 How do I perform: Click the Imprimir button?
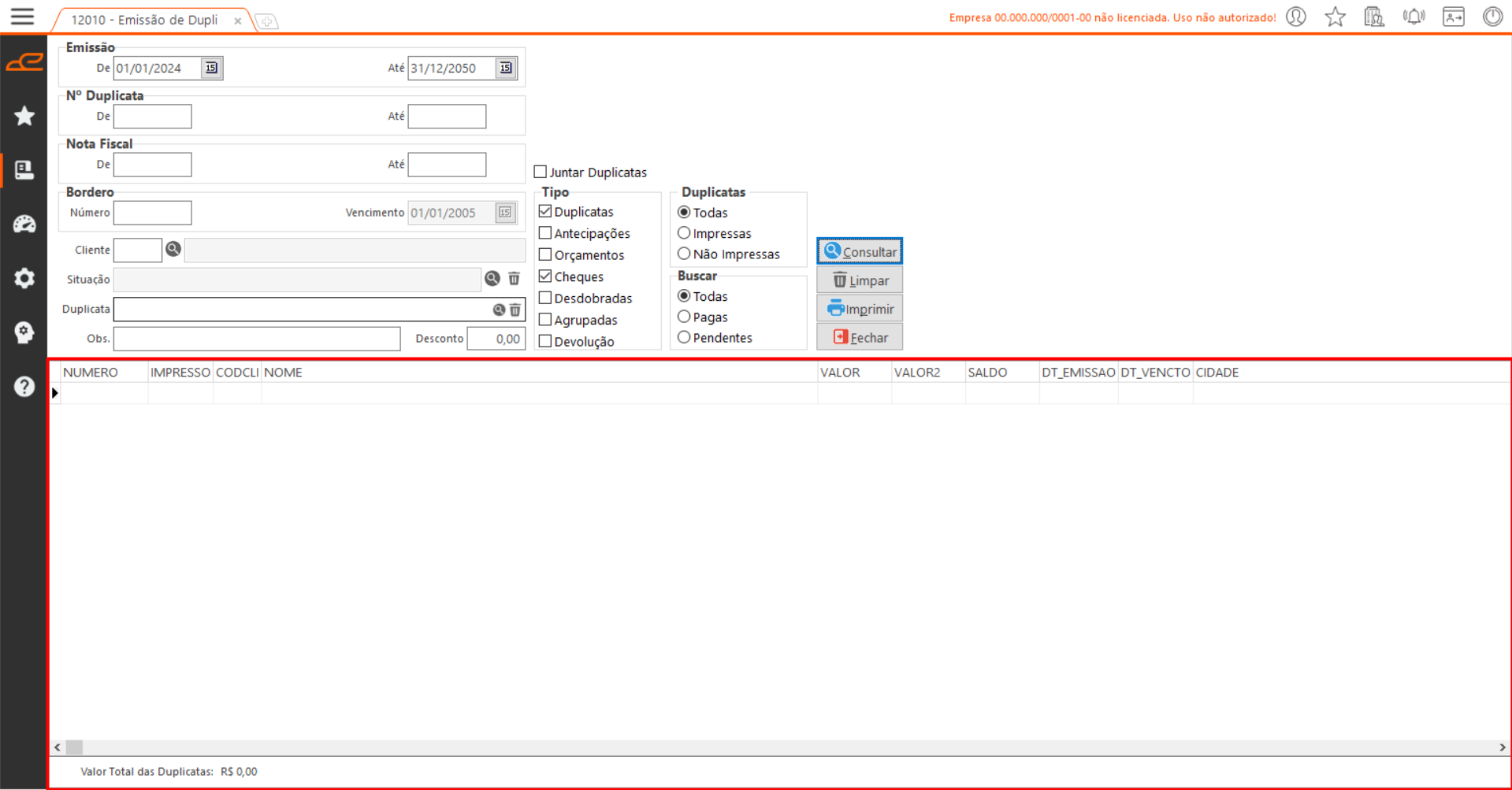point(860,309)
